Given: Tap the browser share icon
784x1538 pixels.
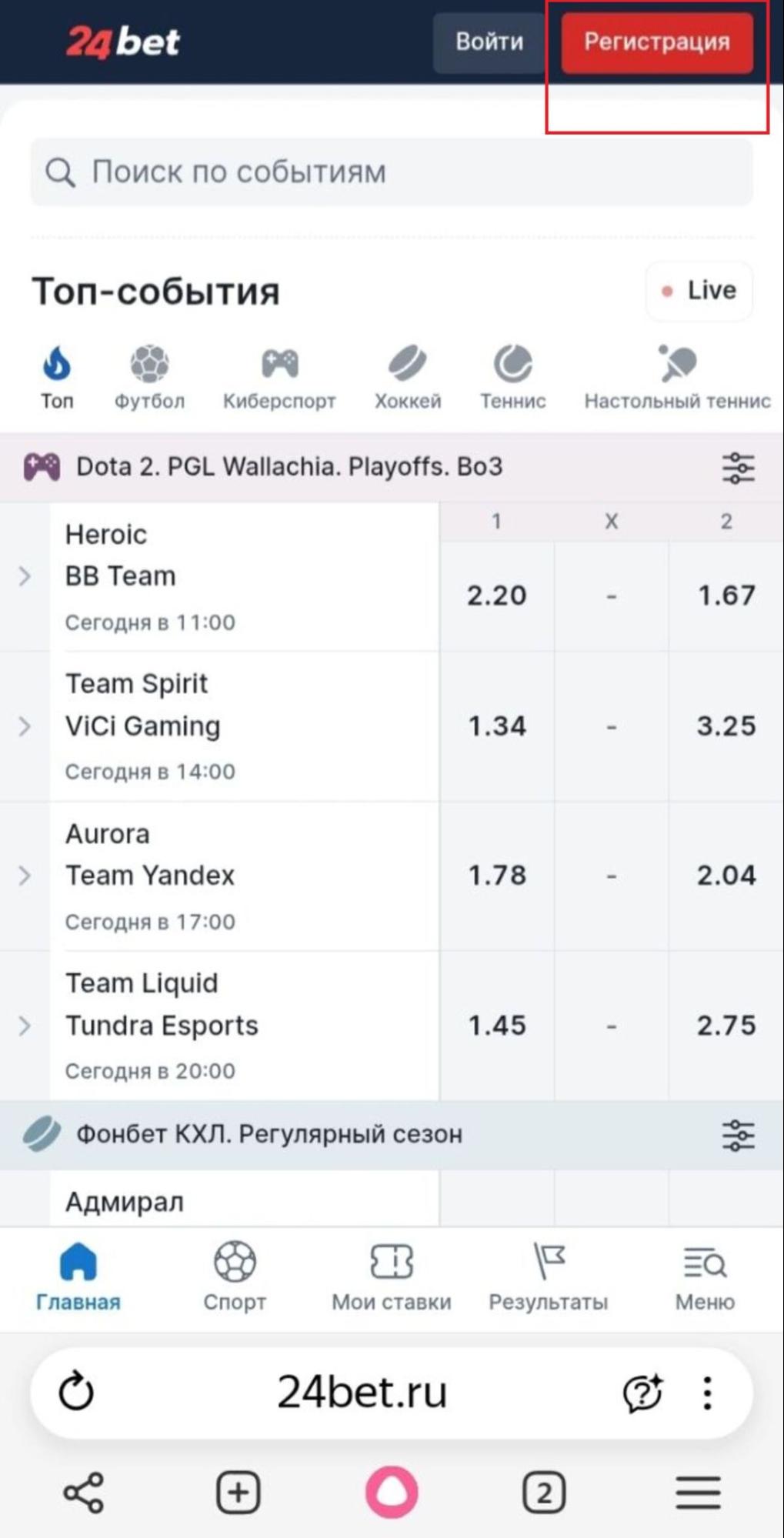Looking at the screenshot, I should pos(83,1493).
